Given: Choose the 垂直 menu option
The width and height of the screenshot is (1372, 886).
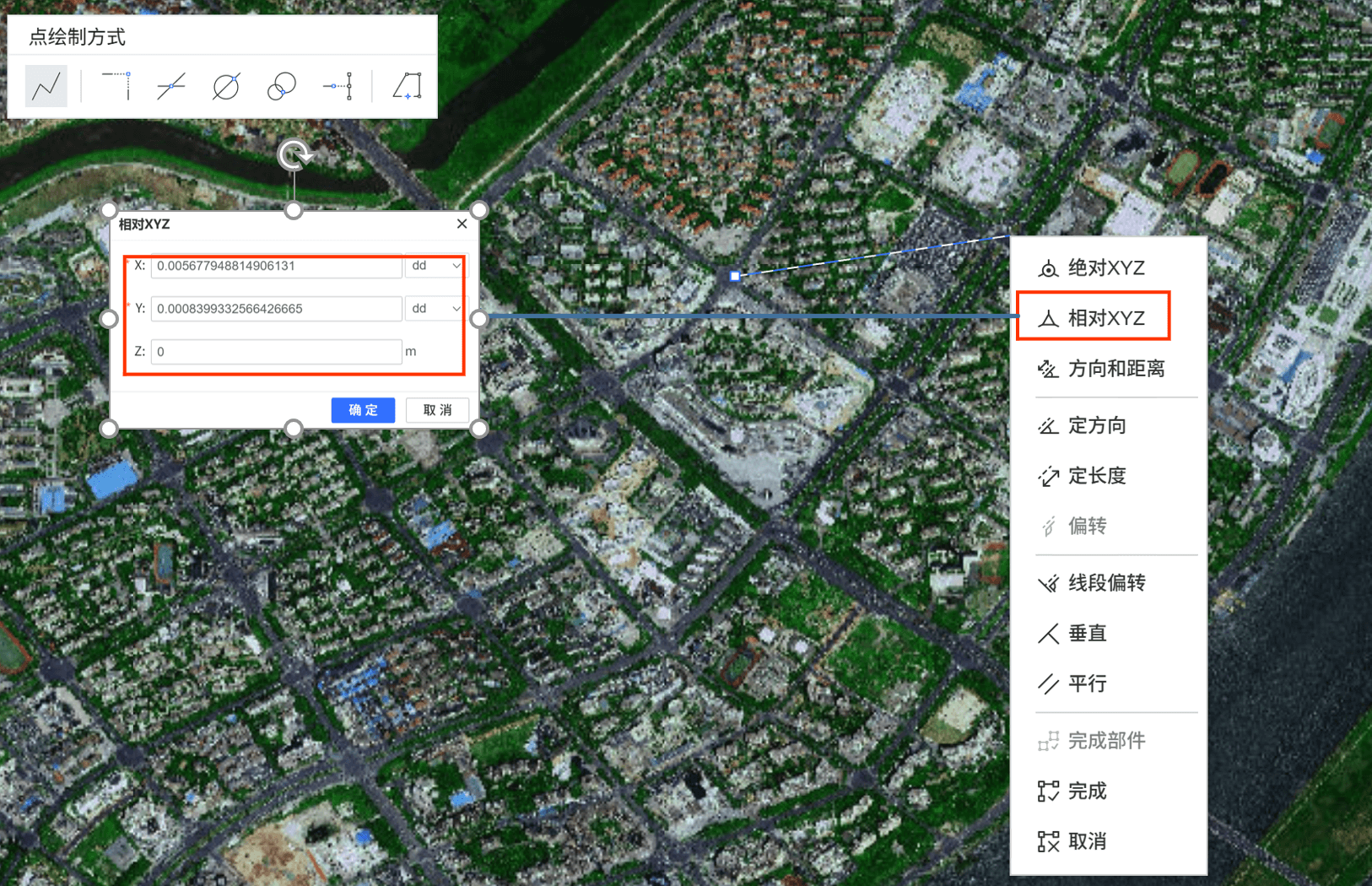Looking at the screenshot, I should 1087,634.
